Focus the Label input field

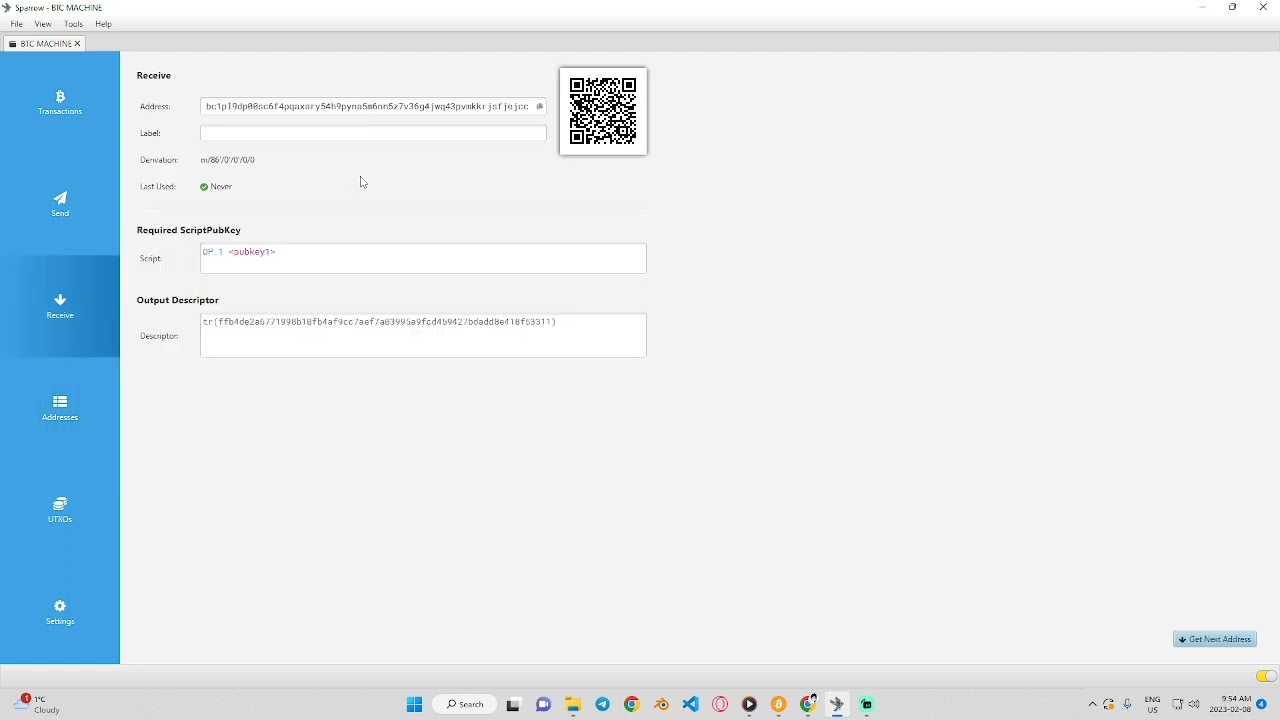pyautogui.click(x=373, y=133)
